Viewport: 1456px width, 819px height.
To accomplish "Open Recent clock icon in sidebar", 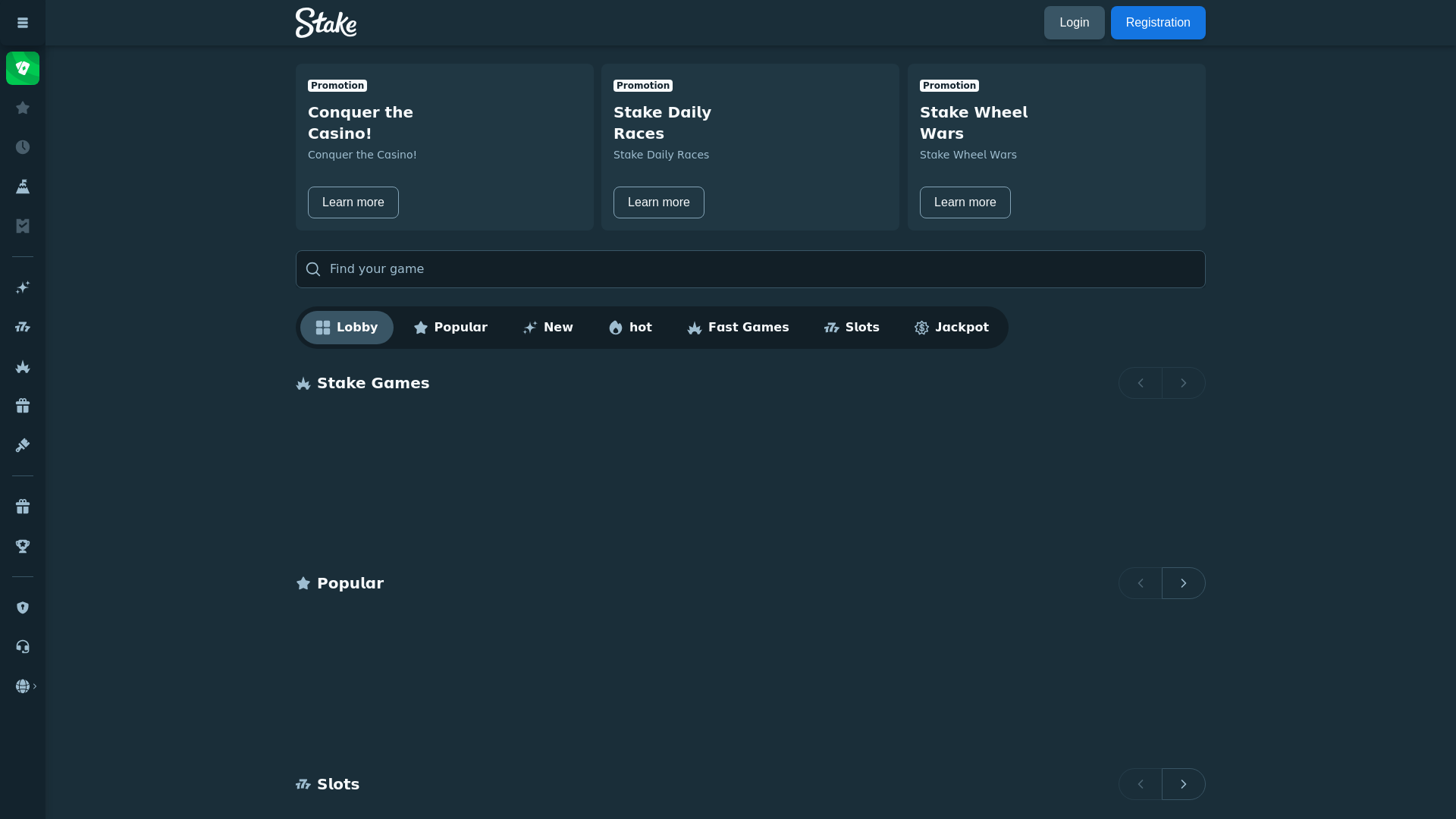I will (x=23, y=147).
